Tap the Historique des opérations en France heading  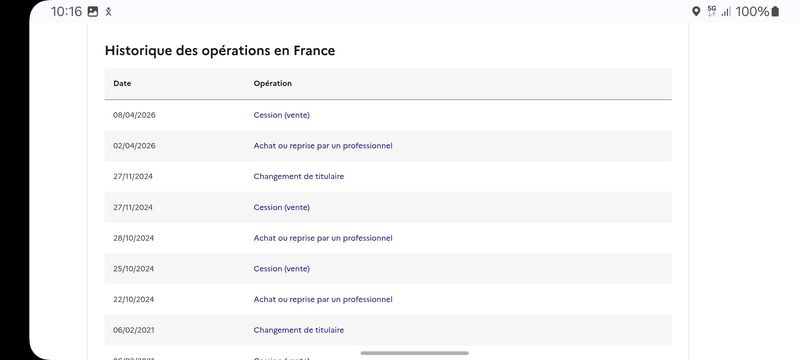(220, 50)
